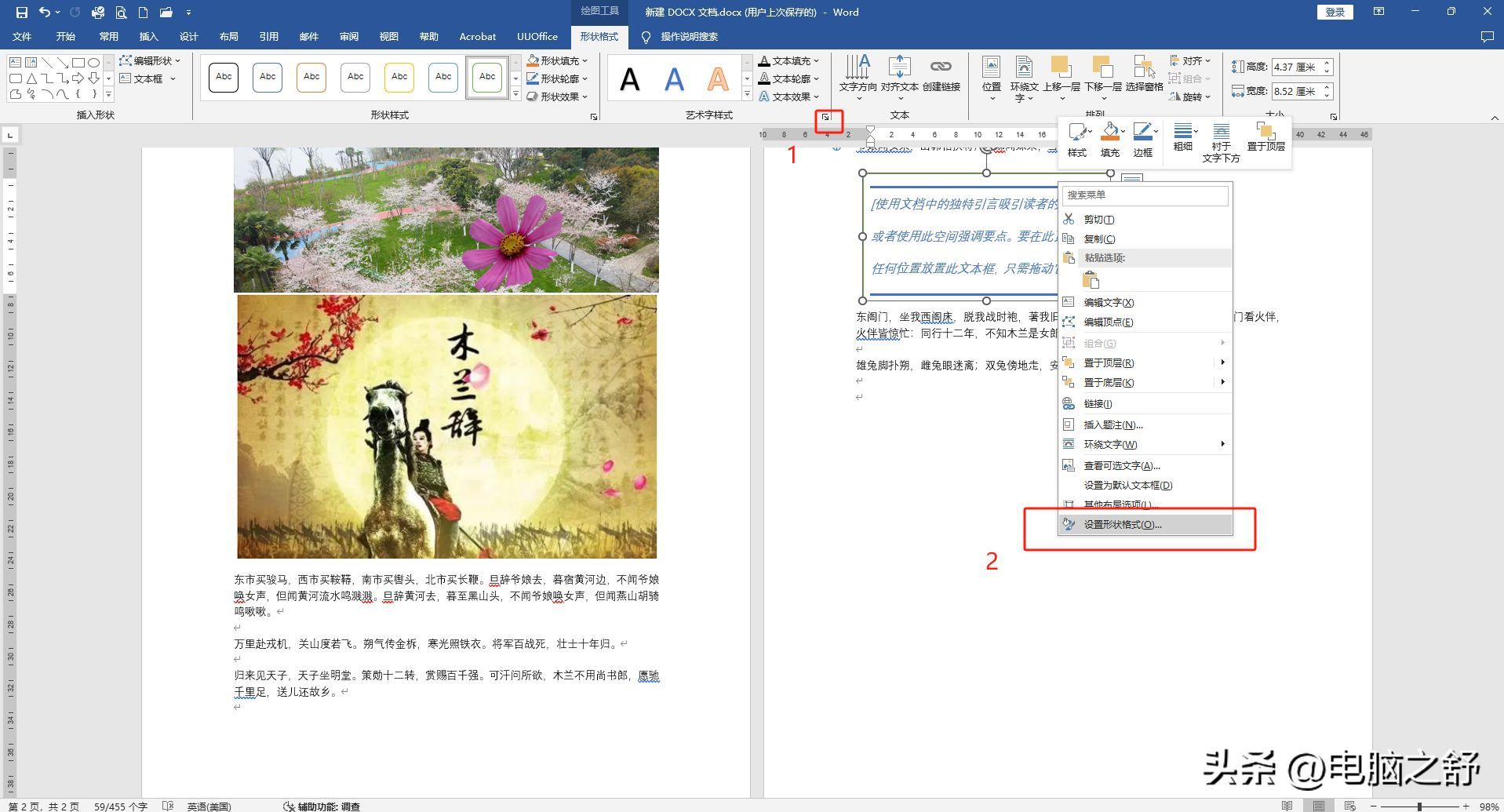Screen dimensions: 1504x812
Task: Open the Selection Pane (选择窗格)
Action: [1144, 75]
